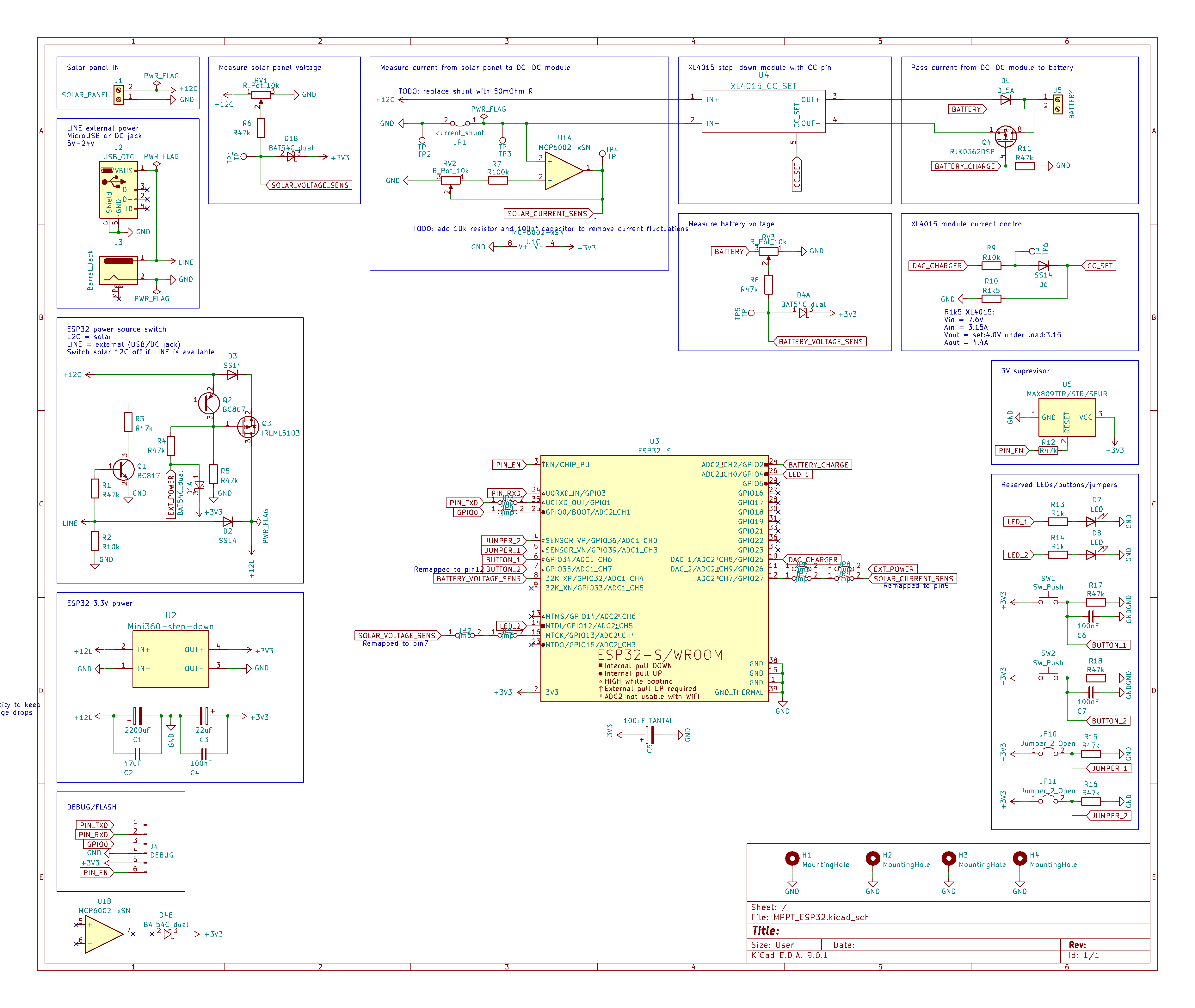Viewport: 1195px width, 1008px height.
Task: Click mounting hole H4
Action: tap(1019, 858)
